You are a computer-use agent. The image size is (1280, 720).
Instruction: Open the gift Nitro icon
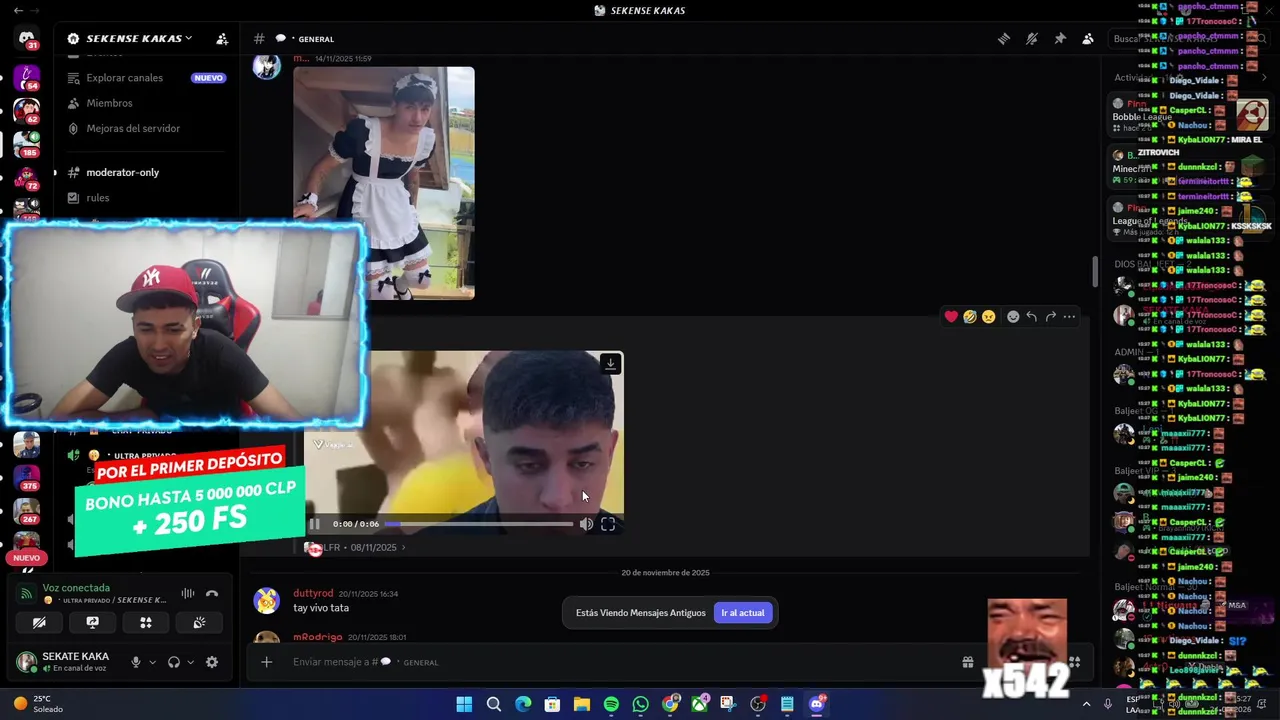coord(968,662)
